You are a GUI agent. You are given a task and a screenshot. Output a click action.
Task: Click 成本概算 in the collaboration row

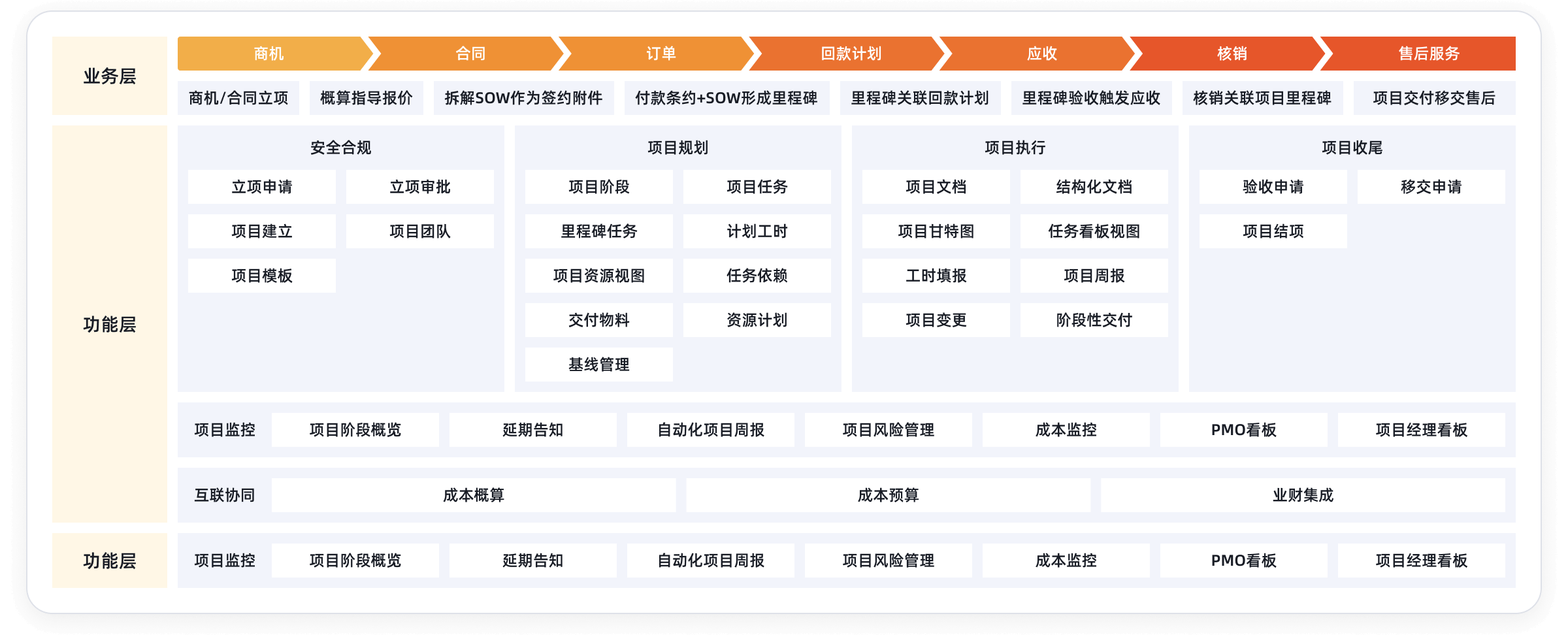pos(474,495)
